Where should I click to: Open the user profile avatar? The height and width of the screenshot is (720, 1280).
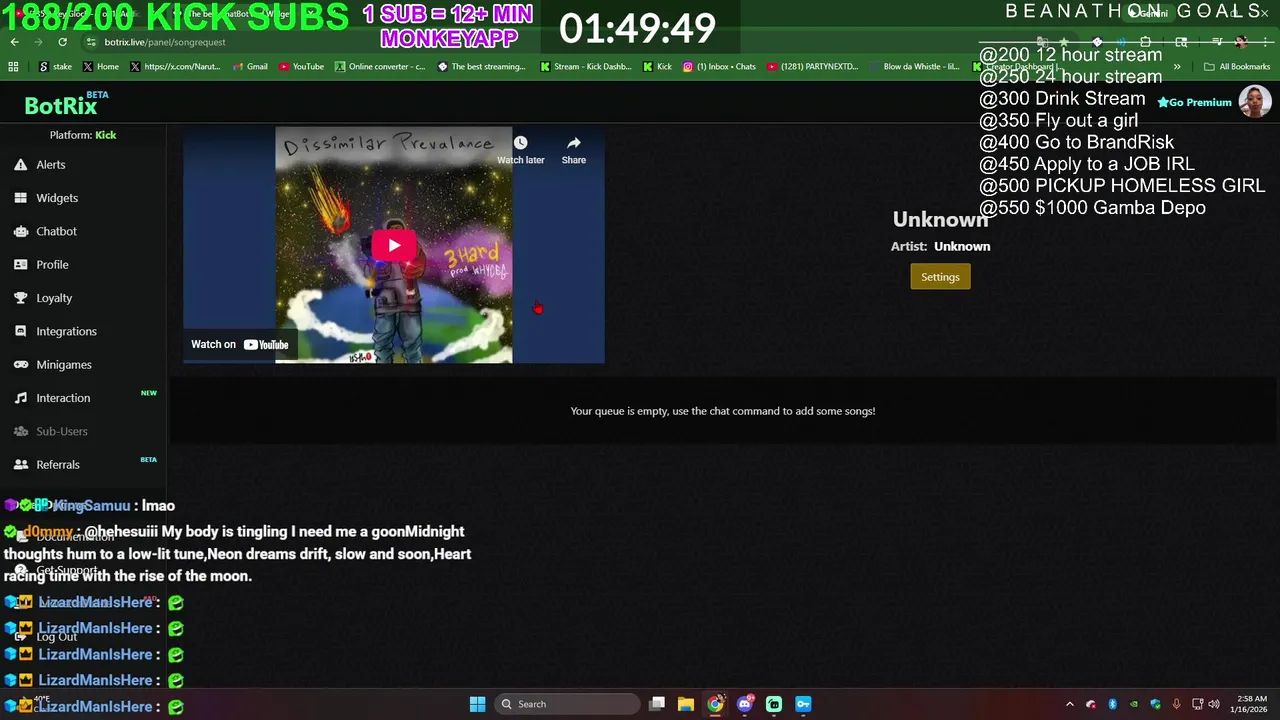click(1255, 101)
